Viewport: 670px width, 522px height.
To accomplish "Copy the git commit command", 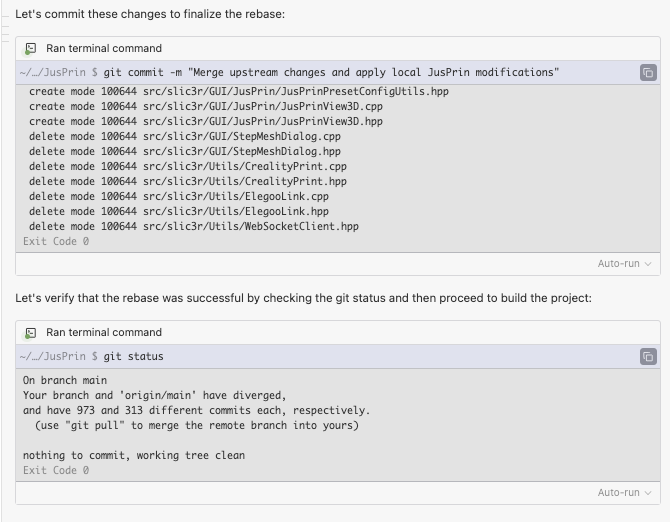I will (648, 73).
